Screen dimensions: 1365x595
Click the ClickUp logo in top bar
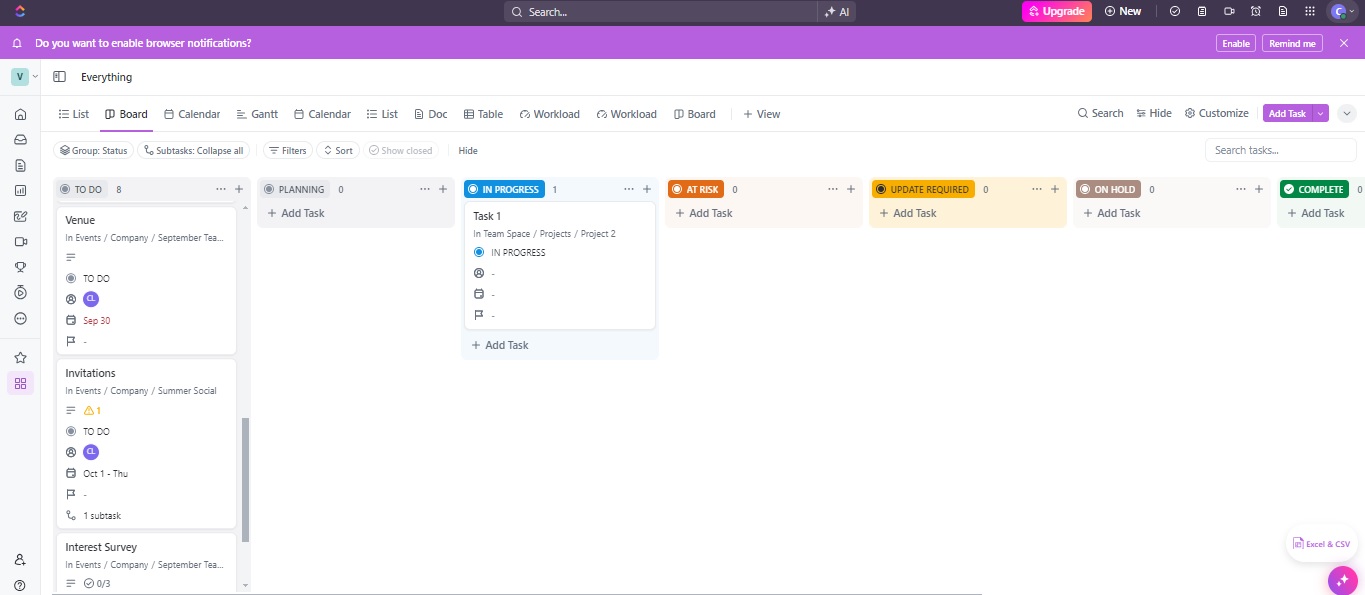tap(20, 11)
